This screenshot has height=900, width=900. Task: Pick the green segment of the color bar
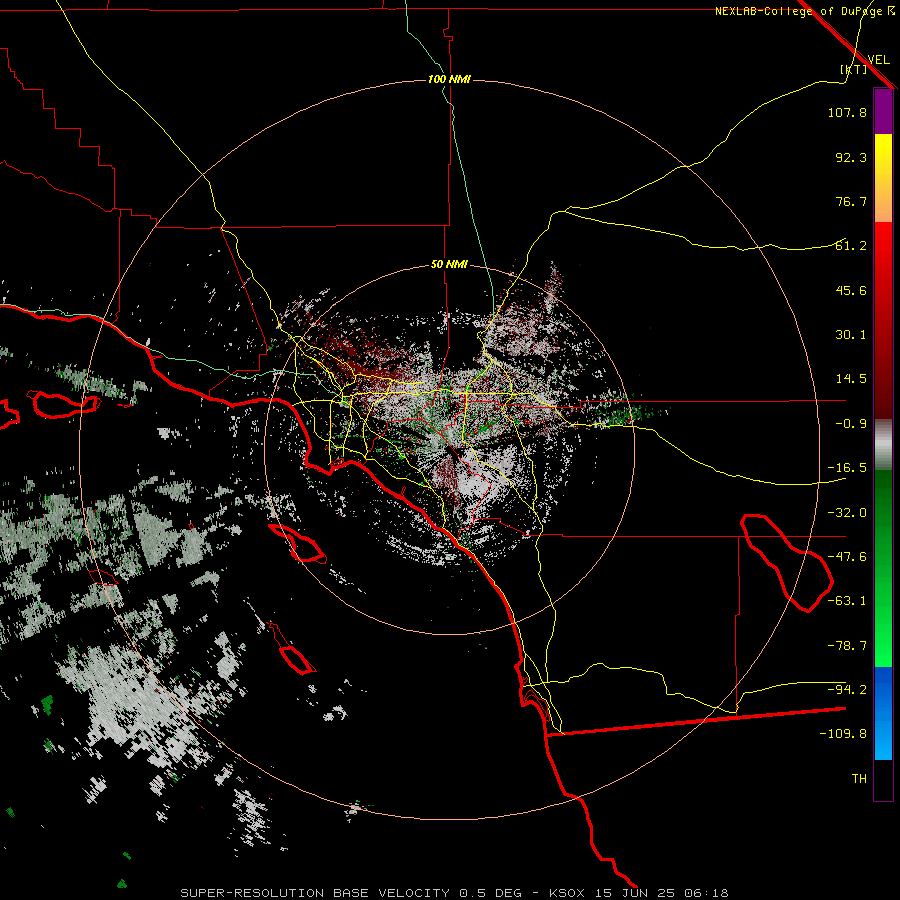(x=883, y=568)
